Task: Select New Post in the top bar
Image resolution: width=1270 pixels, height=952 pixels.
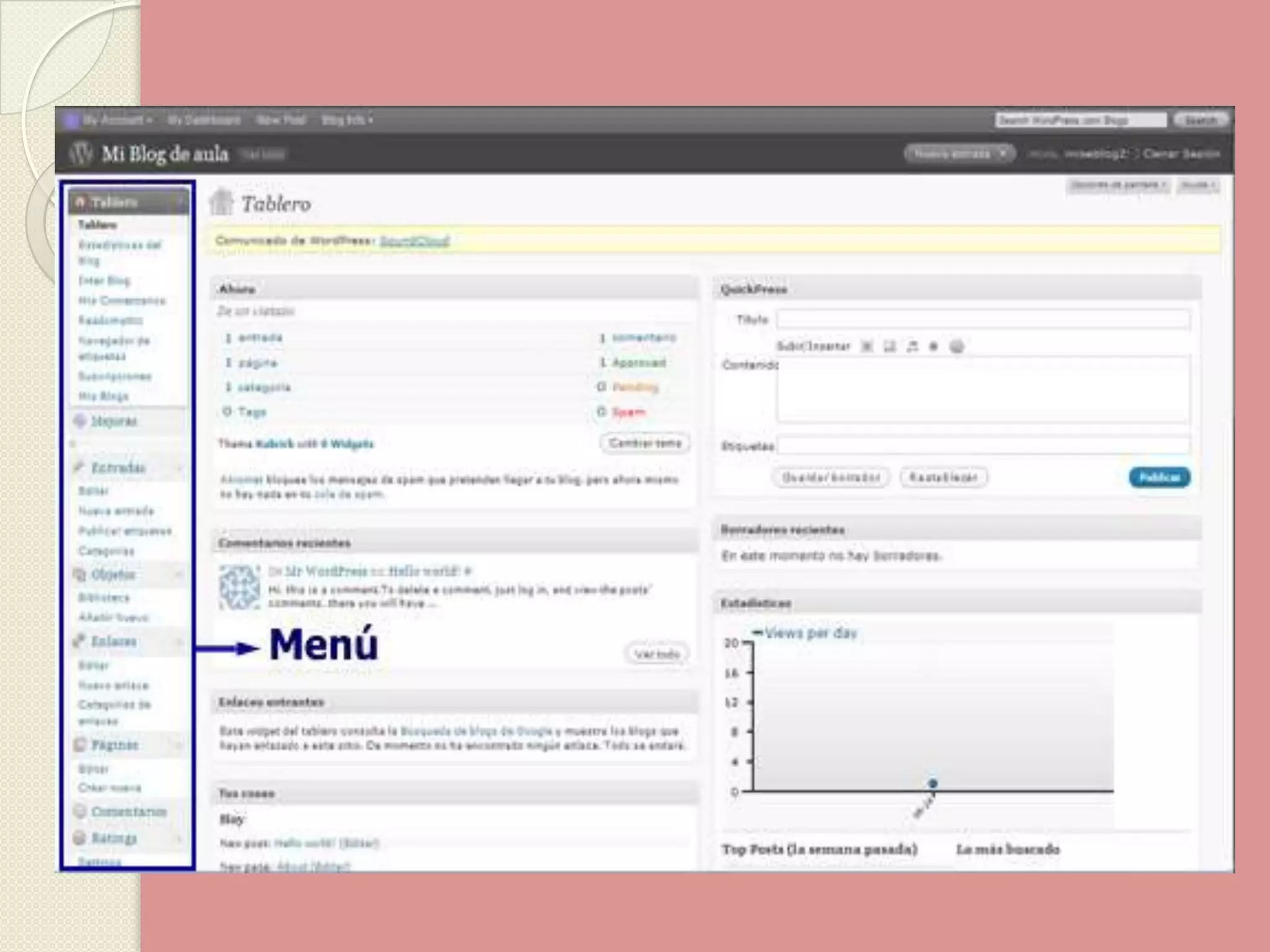Action: coord(281,120)
